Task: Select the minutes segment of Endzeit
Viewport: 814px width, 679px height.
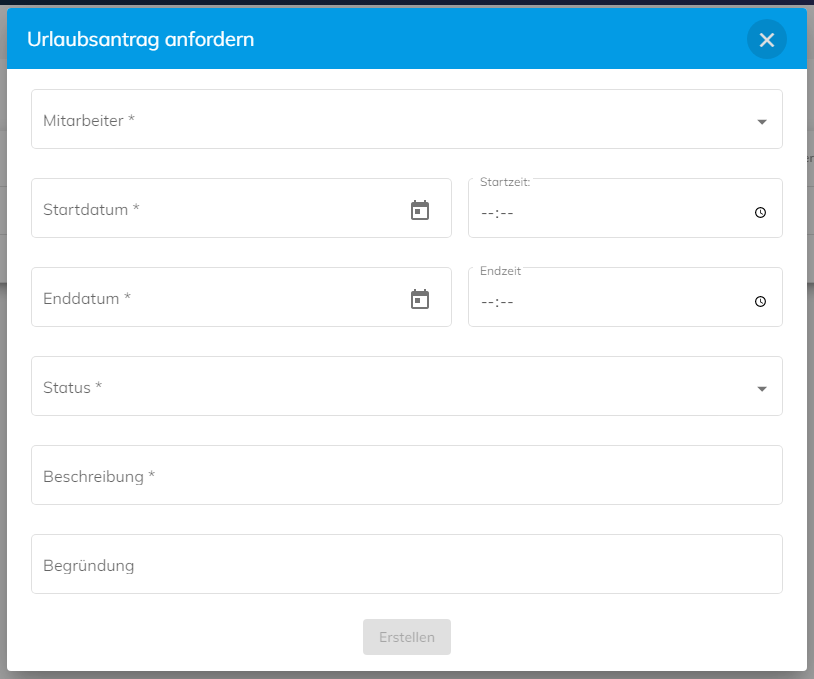Action: [x=507, y=302]
